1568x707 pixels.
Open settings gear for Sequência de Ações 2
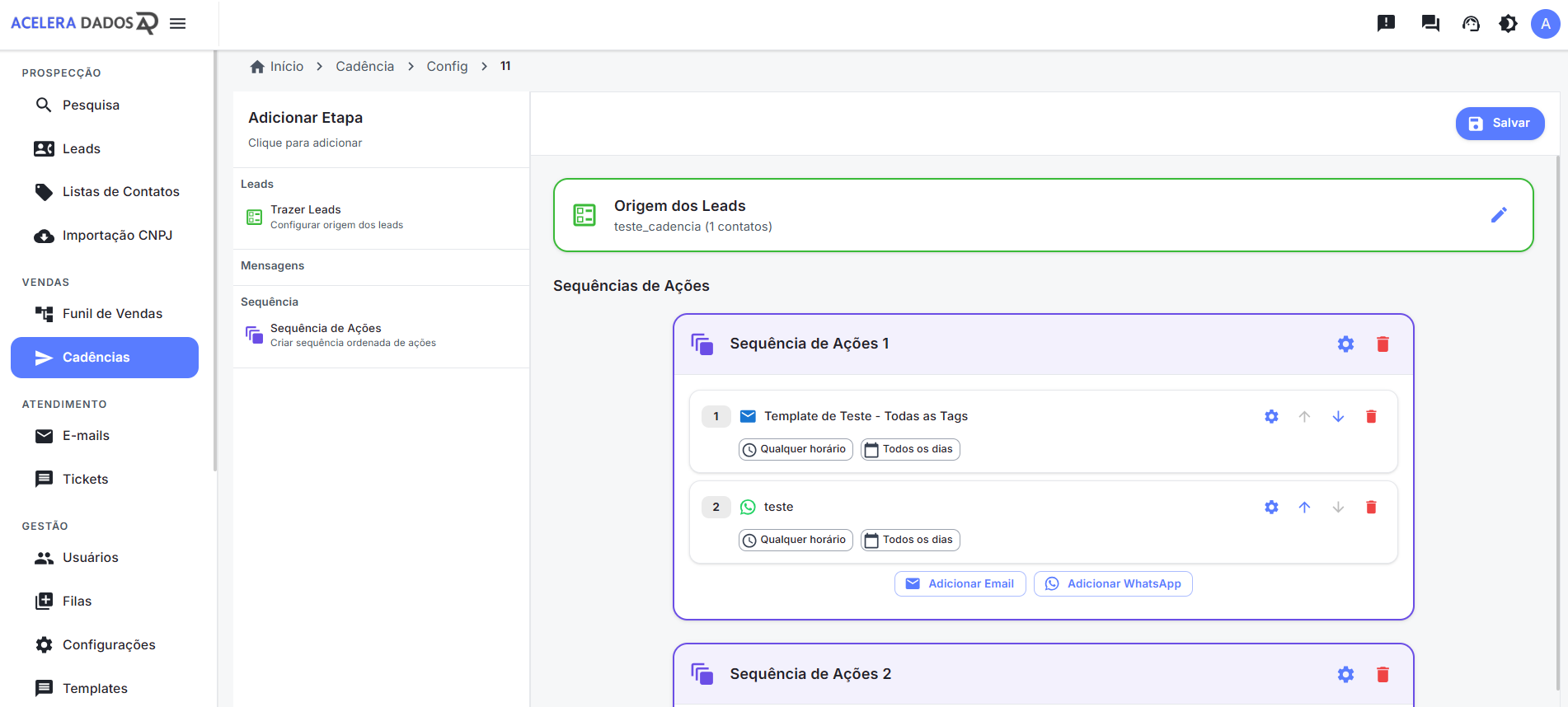click(x=1345, y=675)
